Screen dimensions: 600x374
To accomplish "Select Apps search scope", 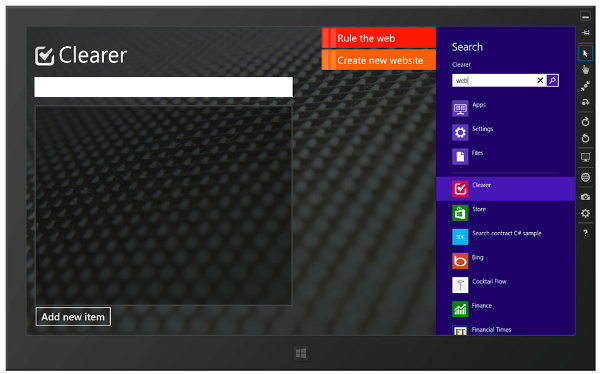I will click(505, 109).
